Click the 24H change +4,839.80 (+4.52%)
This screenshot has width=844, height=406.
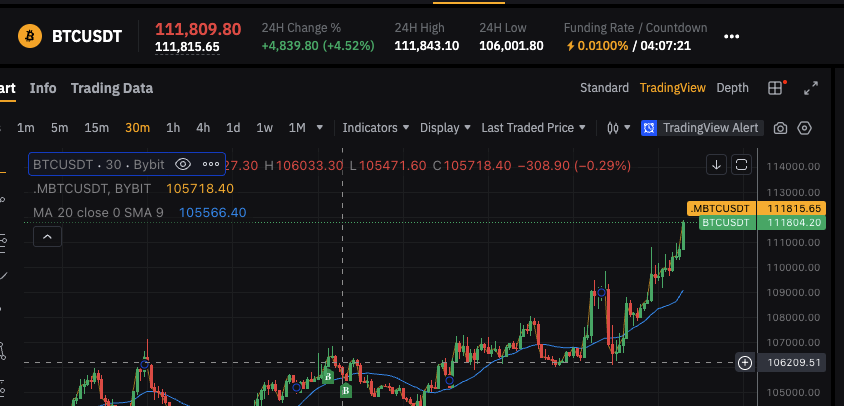coord(318,46)
